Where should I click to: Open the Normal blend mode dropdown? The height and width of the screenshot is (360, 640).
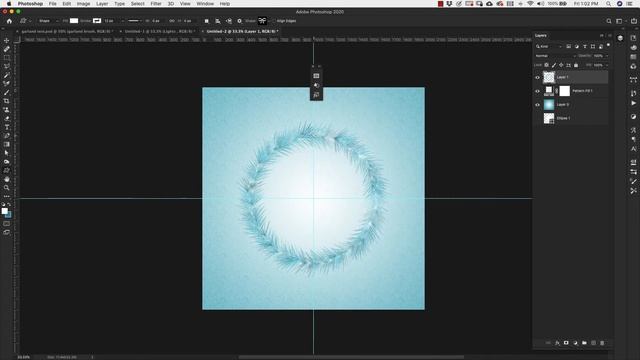pos(555,56)
